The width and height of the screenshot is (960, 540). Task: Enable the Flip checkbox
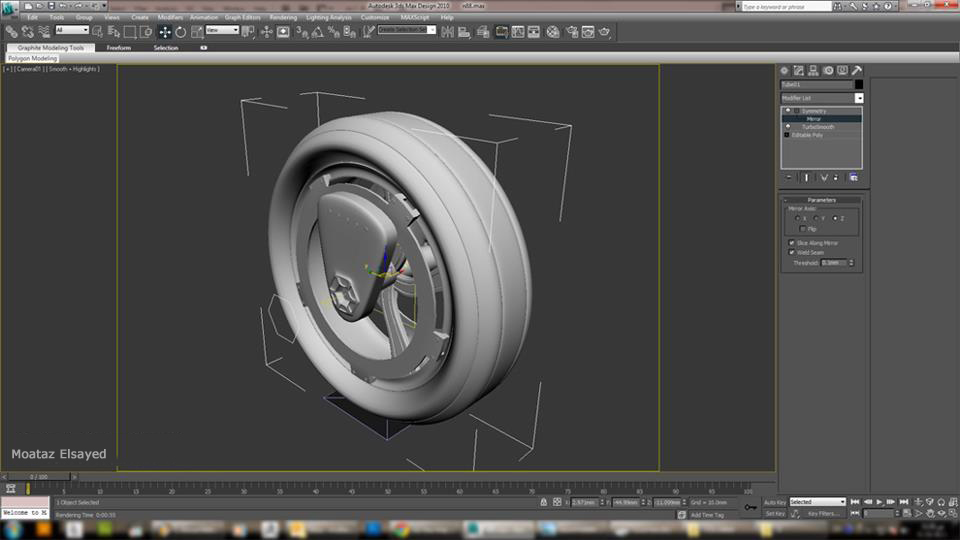[803, 229]
